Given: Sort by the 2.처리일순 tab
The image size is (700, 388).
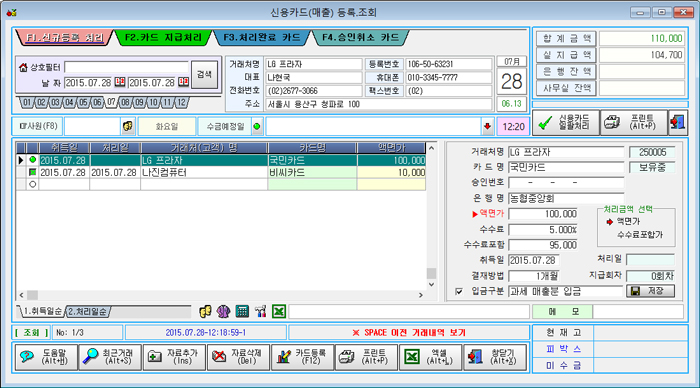Looking at the screenshot, I should coord(88,312).
